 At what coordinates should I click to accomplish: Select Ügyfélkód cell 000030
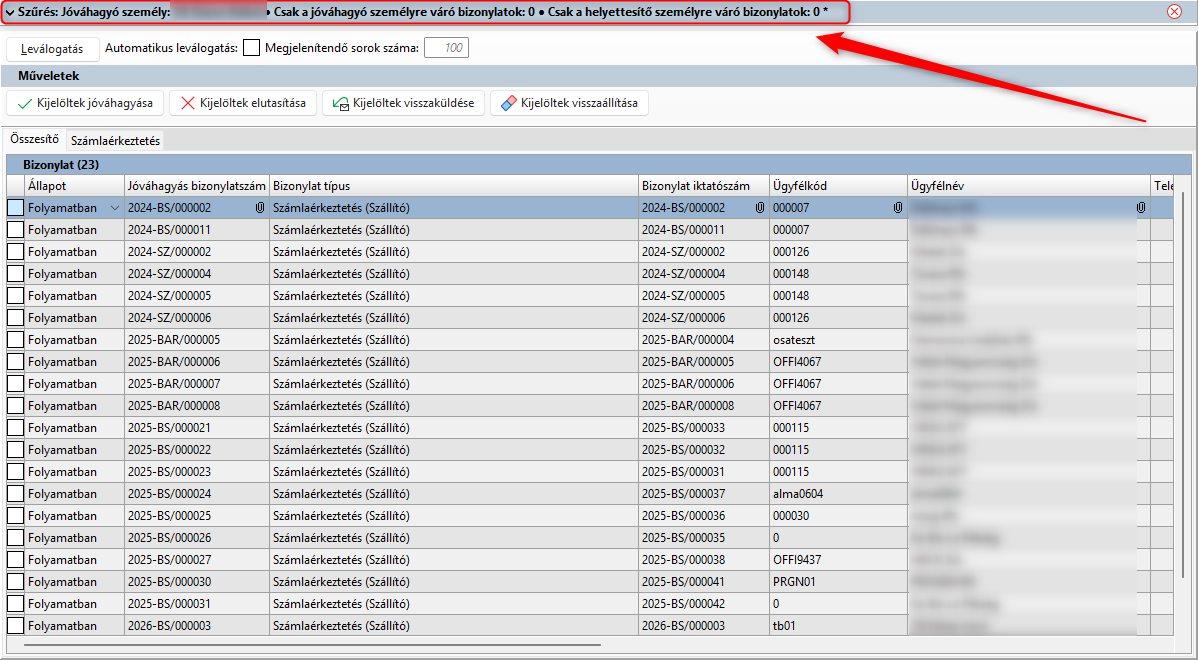[838, 515]
